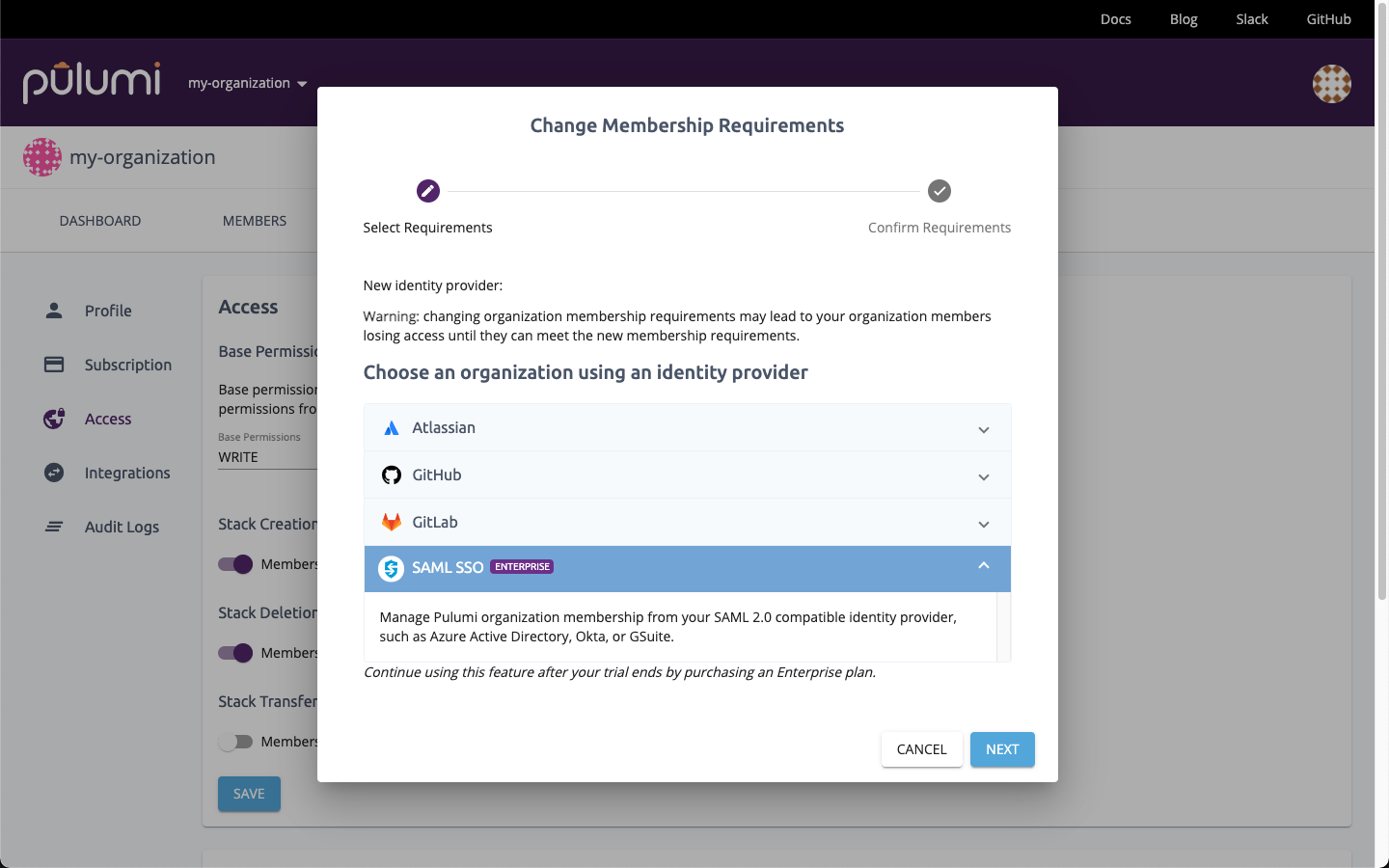The image size is (1389, 868).
Task: Click the Subscription card icon
Action: [54, 365]
